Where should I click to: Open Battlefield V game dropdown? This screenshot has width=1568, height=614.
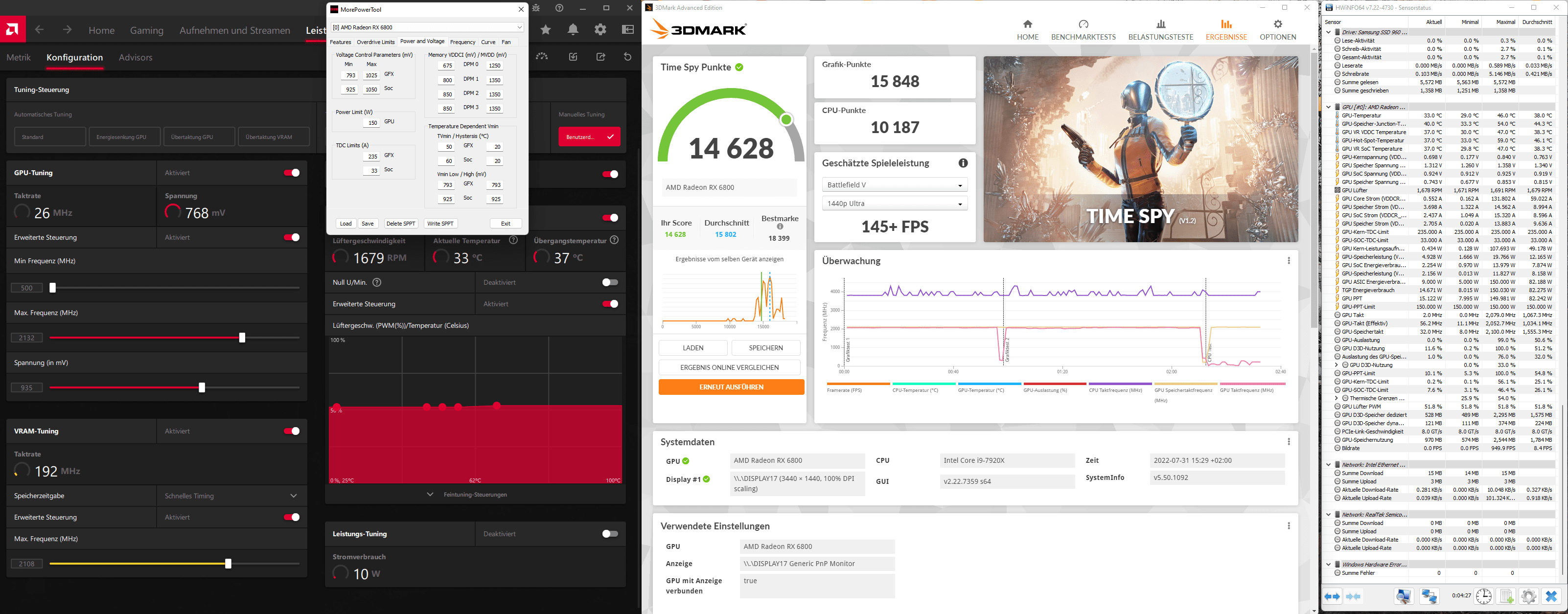[x=894, y=185]
